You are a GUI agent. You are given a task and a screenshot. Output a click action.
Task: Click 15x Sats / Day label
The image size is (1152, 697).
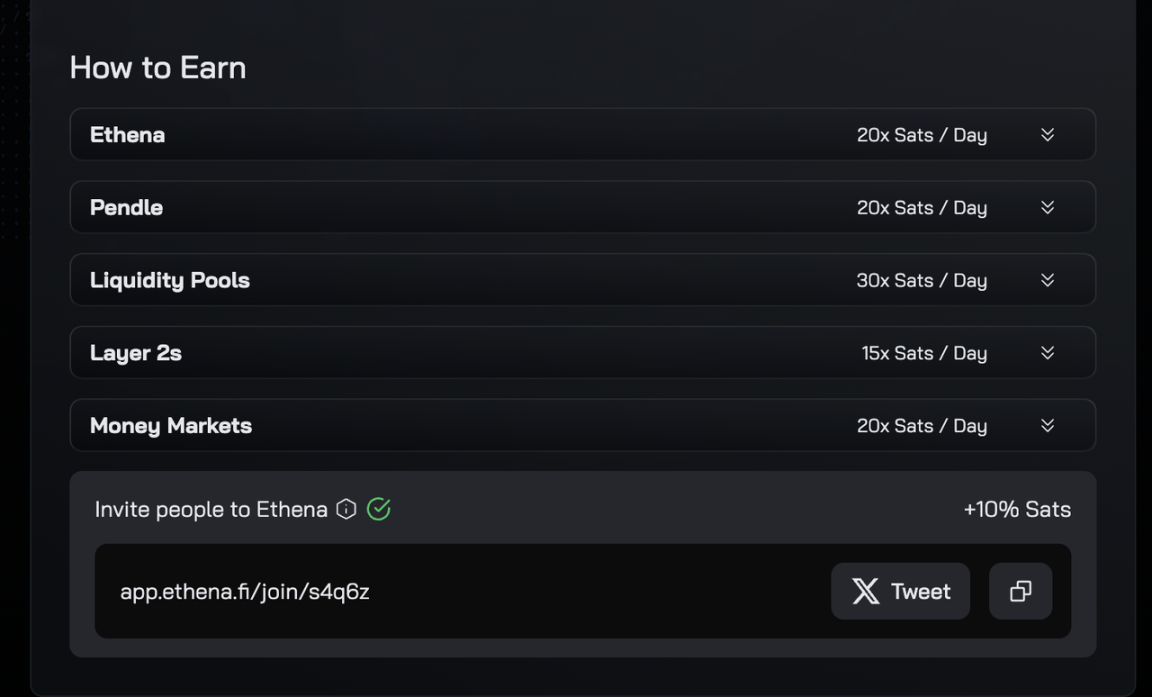click(x=924, y=353)
